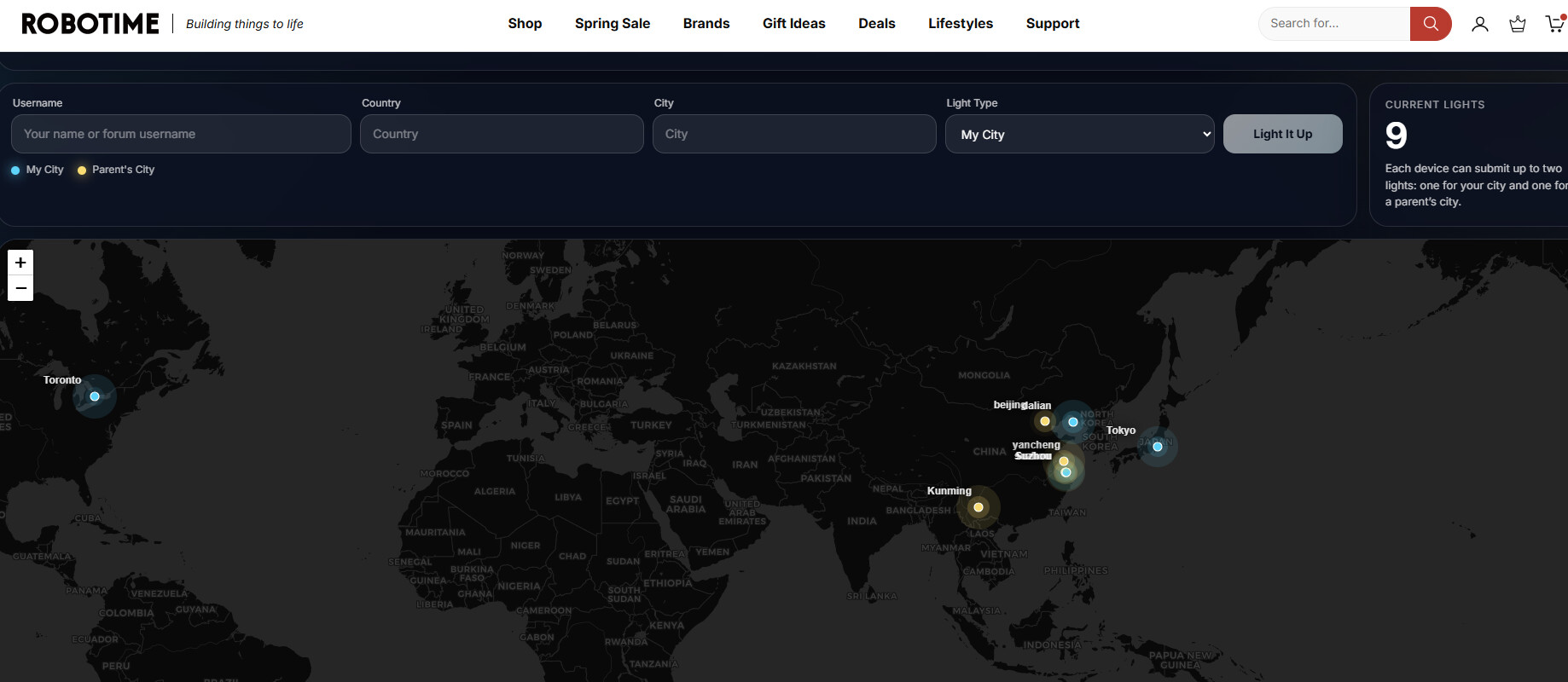This screenshot has width=1568, height=682.
Task: Open the Brands menu
Action: pyautogui.click(x=706, y=24)
